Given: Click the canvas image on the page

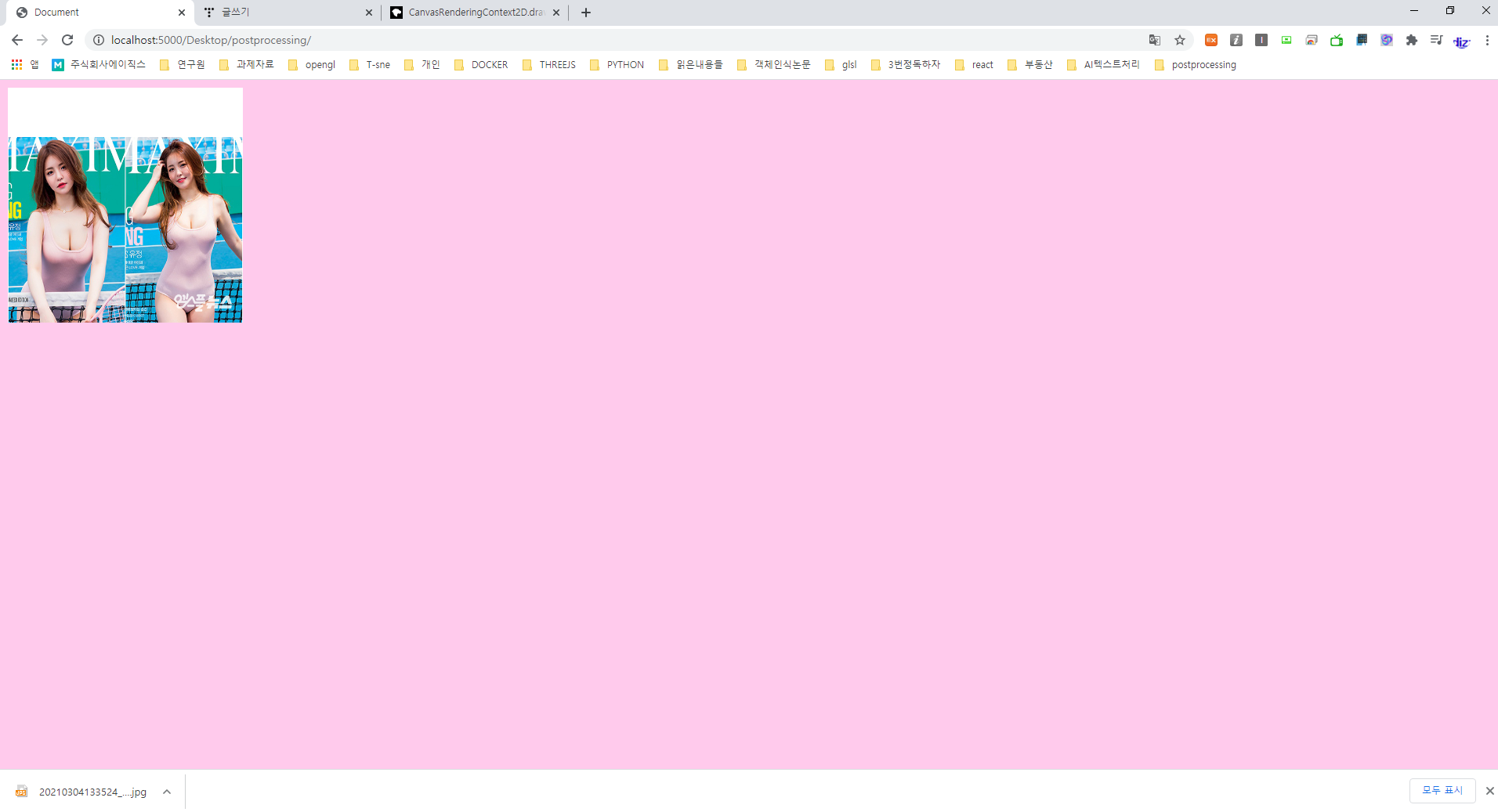Looking at the screenshot, I should (x=125, y=205).
